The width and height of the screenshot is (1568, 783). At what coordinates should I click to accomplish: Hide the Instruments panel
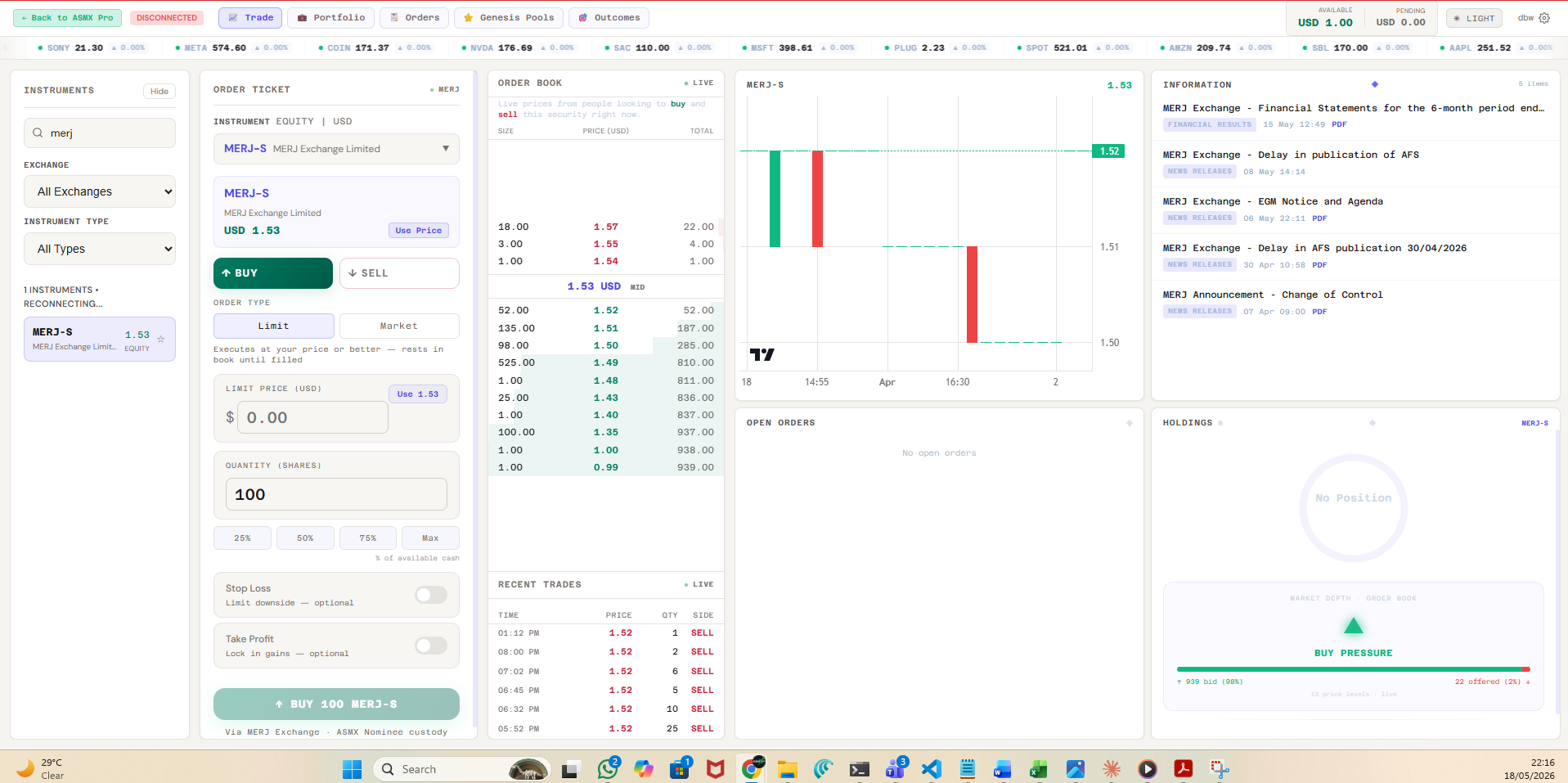coord(159,91)
